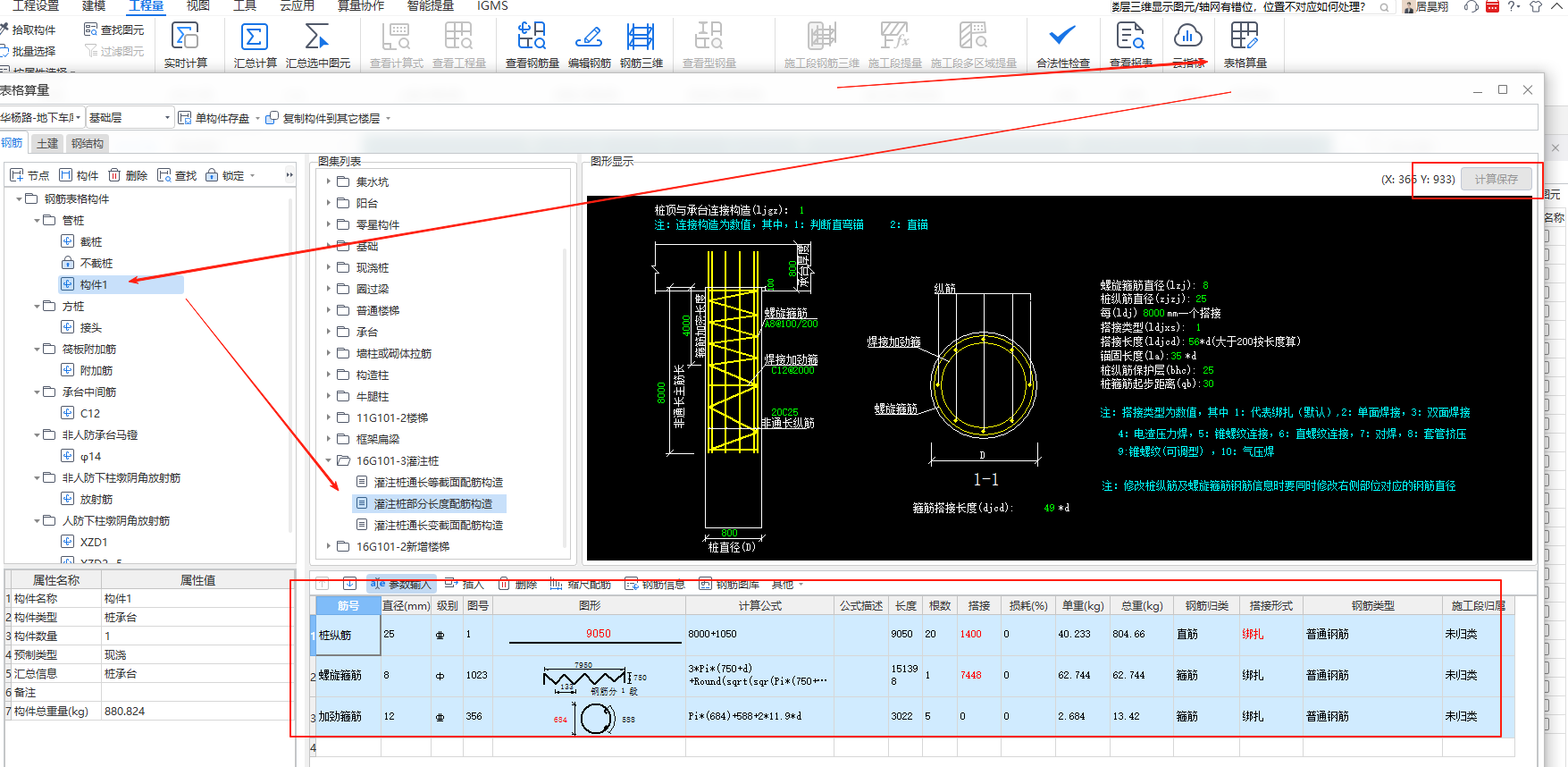
Task: Click 插入 insert row in rebar toolbar
Action: pos(464,584)
